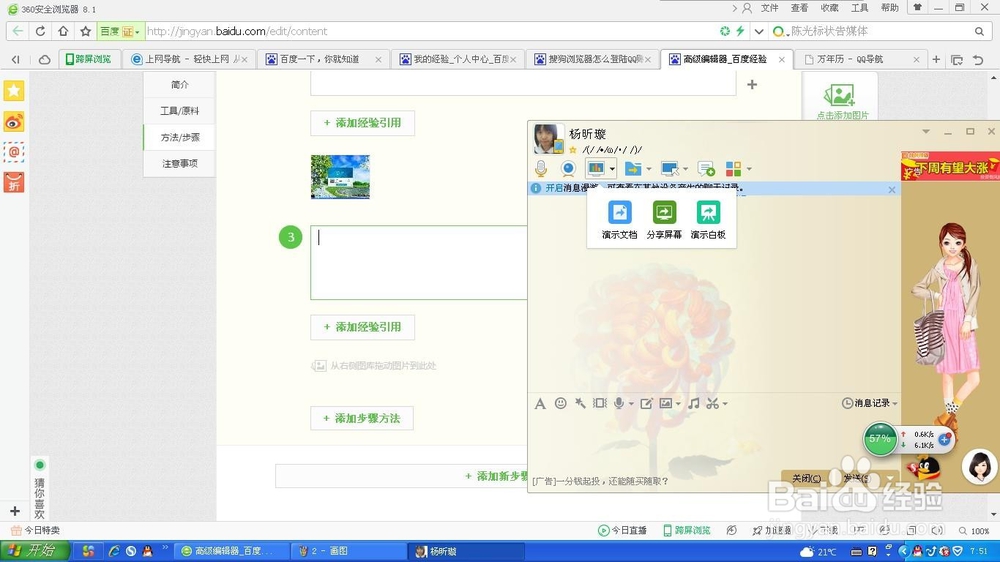Start video call with webcam icon
Screen dimensions: 1000x562
coord(568,168)
